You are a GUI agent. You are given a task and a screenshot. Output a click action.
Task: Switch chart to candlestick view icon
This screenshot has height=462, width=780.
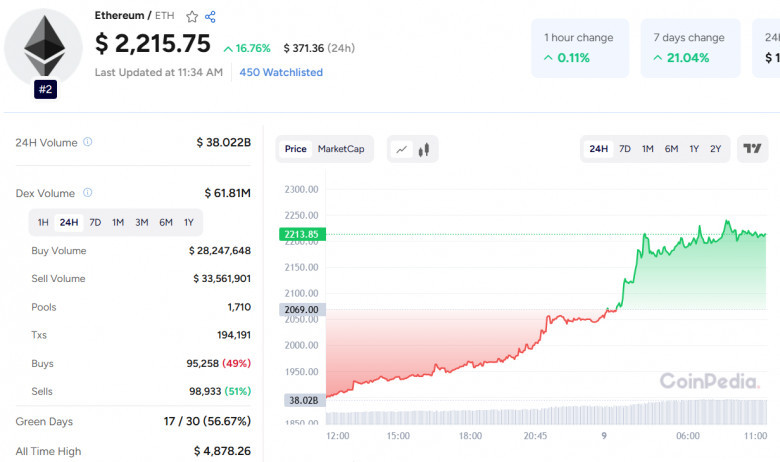click(424, 149)
